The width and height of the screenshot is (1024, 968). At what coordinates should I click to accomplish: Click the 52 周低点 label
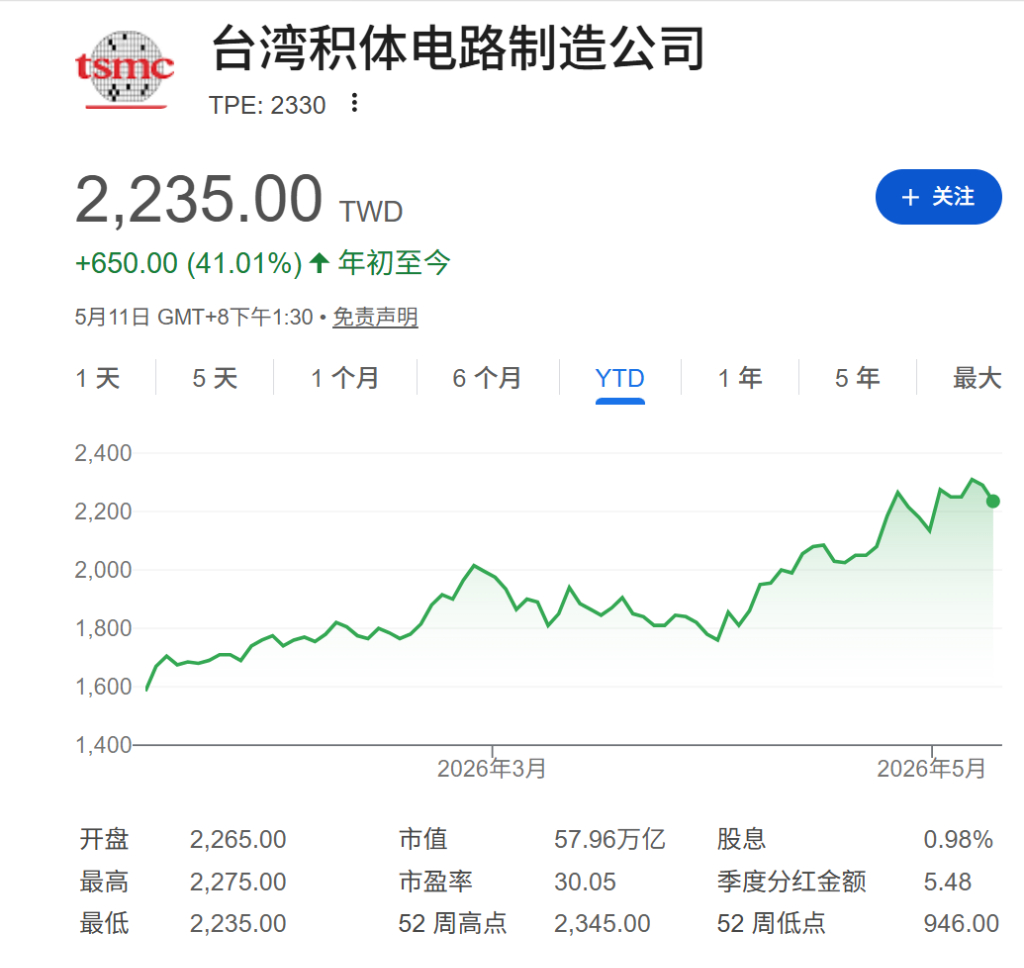771,924
